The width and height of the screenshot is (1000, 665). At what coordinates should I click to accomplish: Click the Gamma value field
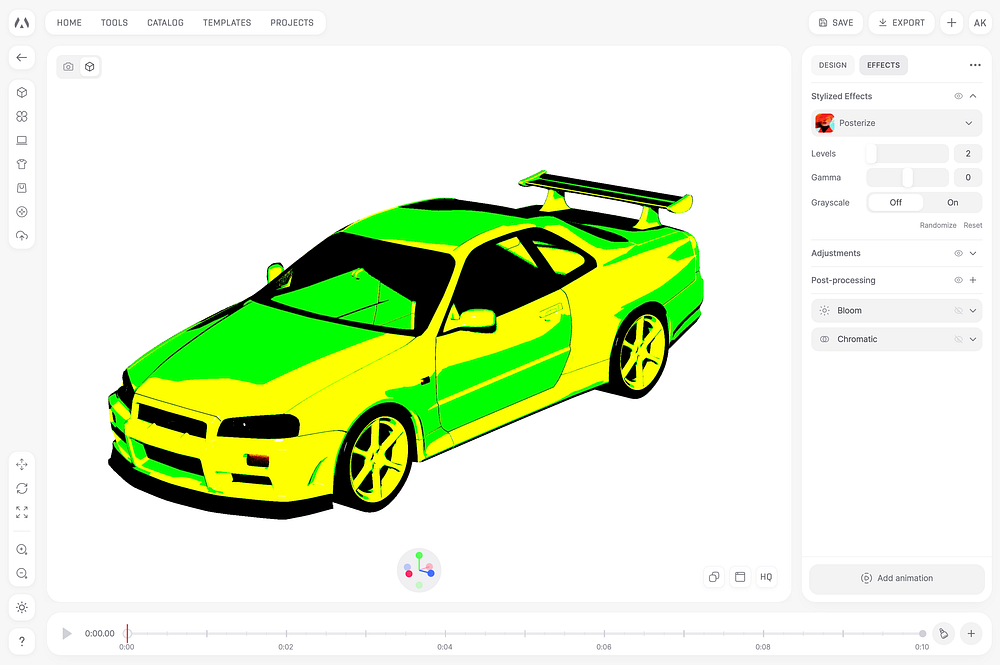(967, 177)
